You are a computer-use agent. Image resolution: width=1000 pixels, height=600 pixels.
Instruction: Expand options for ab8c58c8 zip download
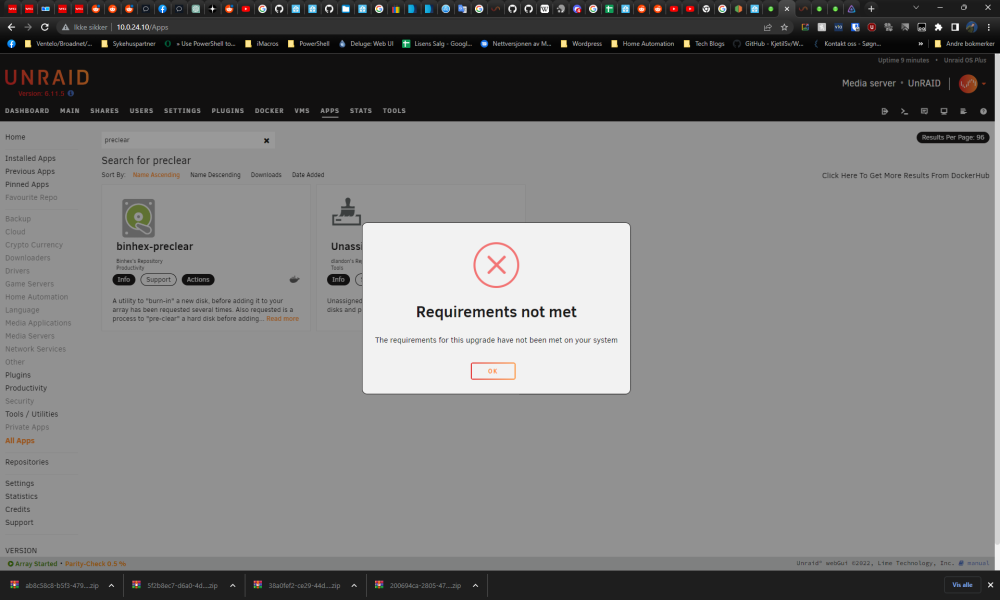(111, 585)
